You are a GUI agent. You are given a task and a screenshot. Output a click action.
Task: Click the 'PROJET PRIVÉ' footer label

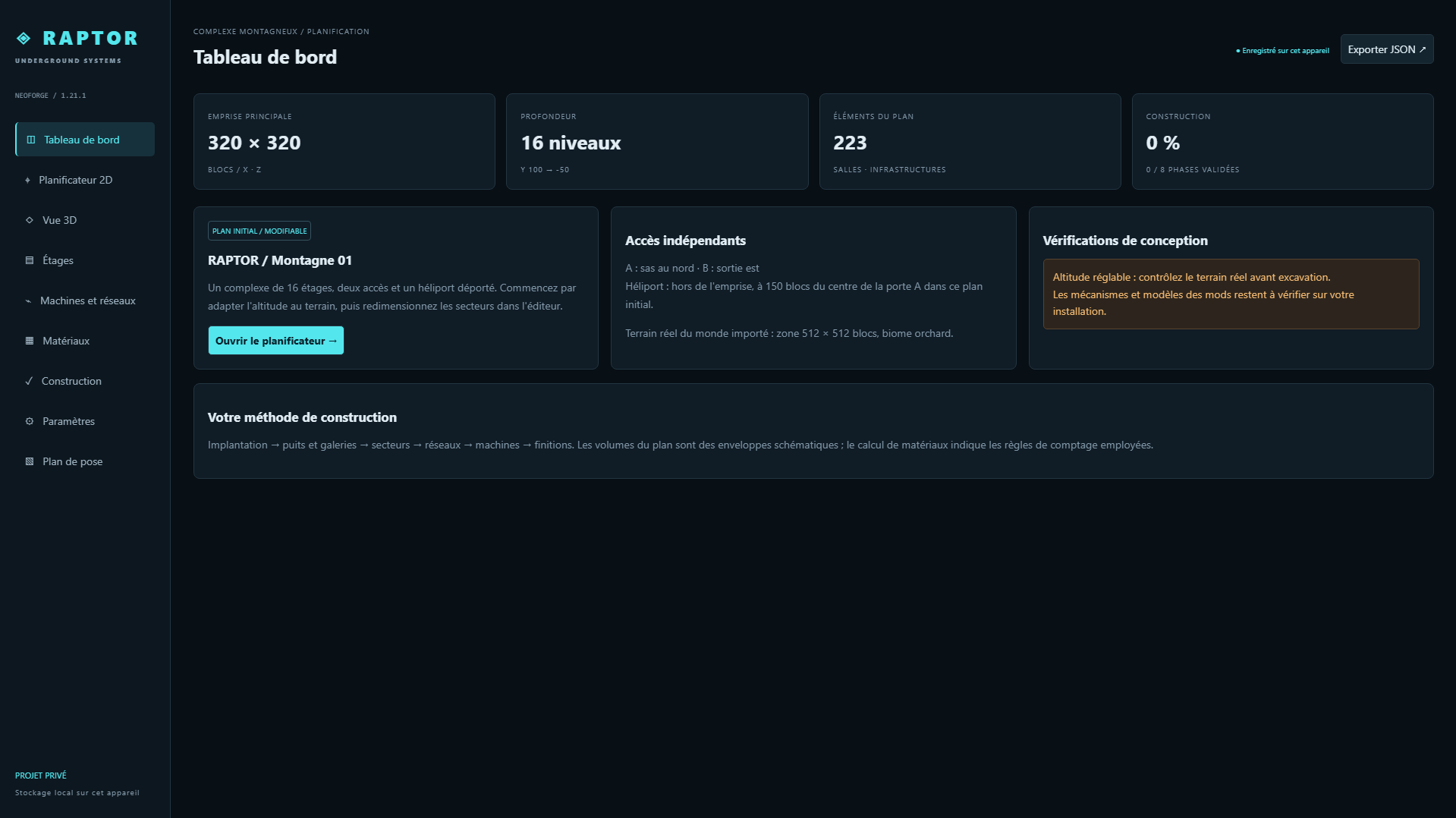41,776
